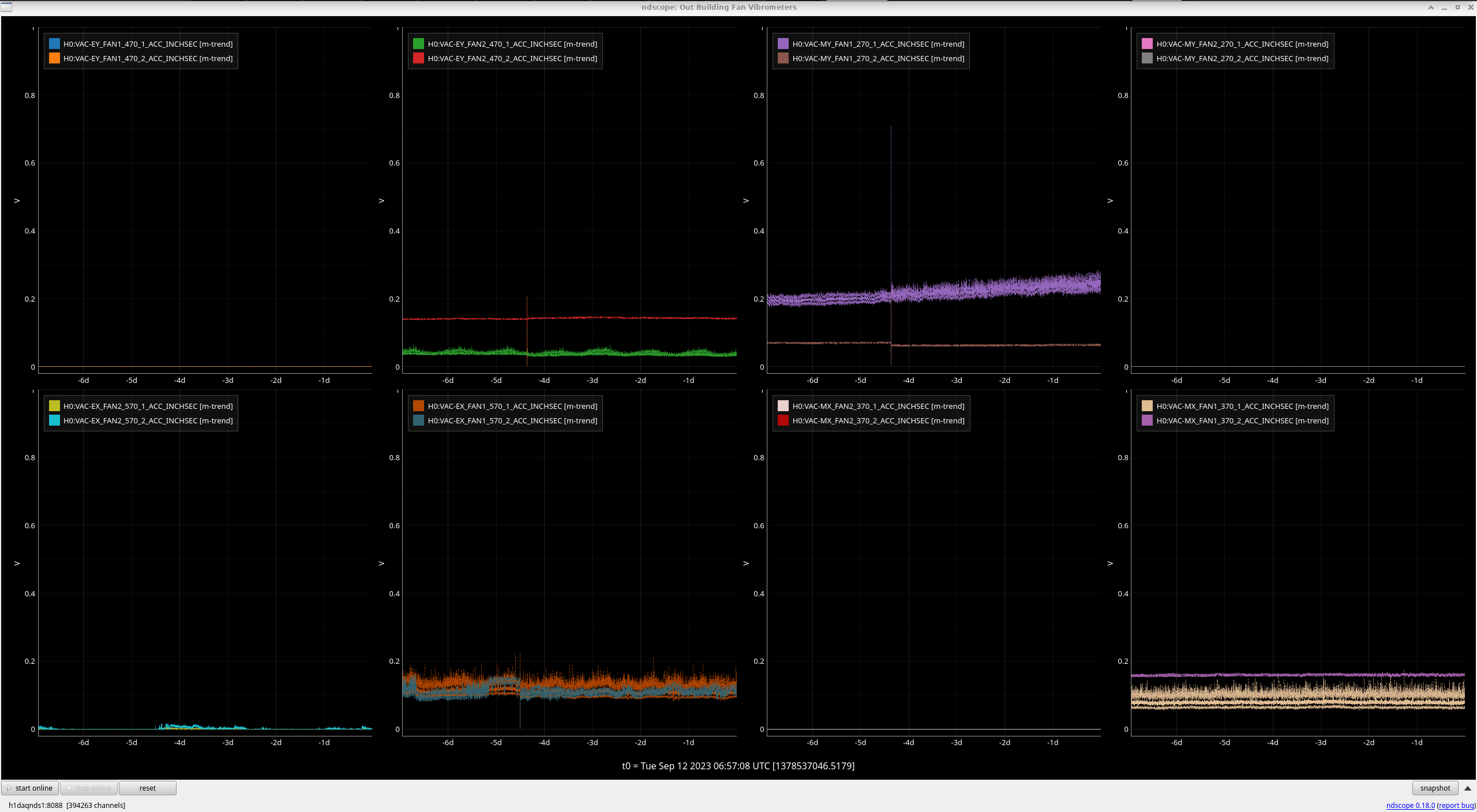This screenshot has height=812, width=1477.
Task: Click pink swatch for MY_FAN2_270_1 channel
Action: pos(1148,44)
